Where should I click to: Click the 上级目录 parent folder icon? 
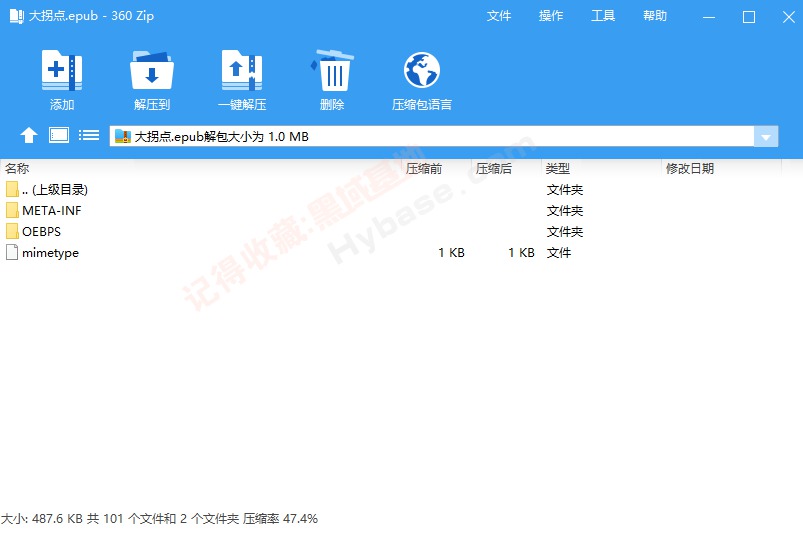coord(12,189)
